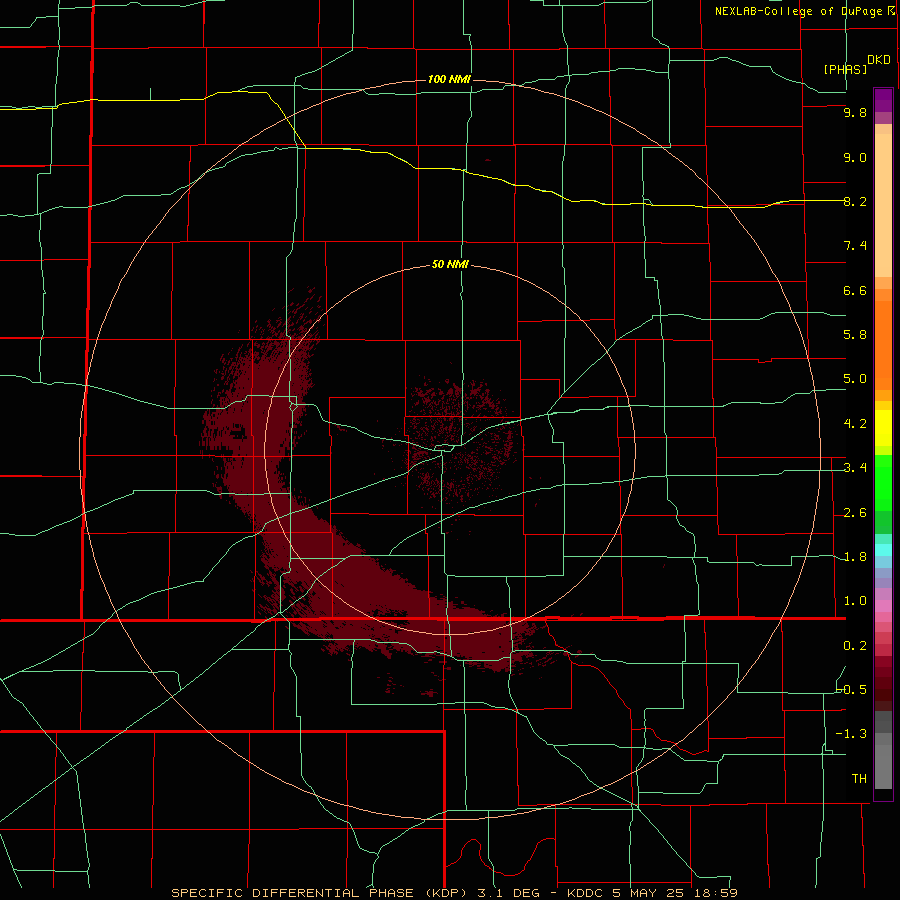Click the "18:59" timestamp
Image resolution: width=900 pixels, height=900 pixels.
pyautogui.click(x=715, y=893)
